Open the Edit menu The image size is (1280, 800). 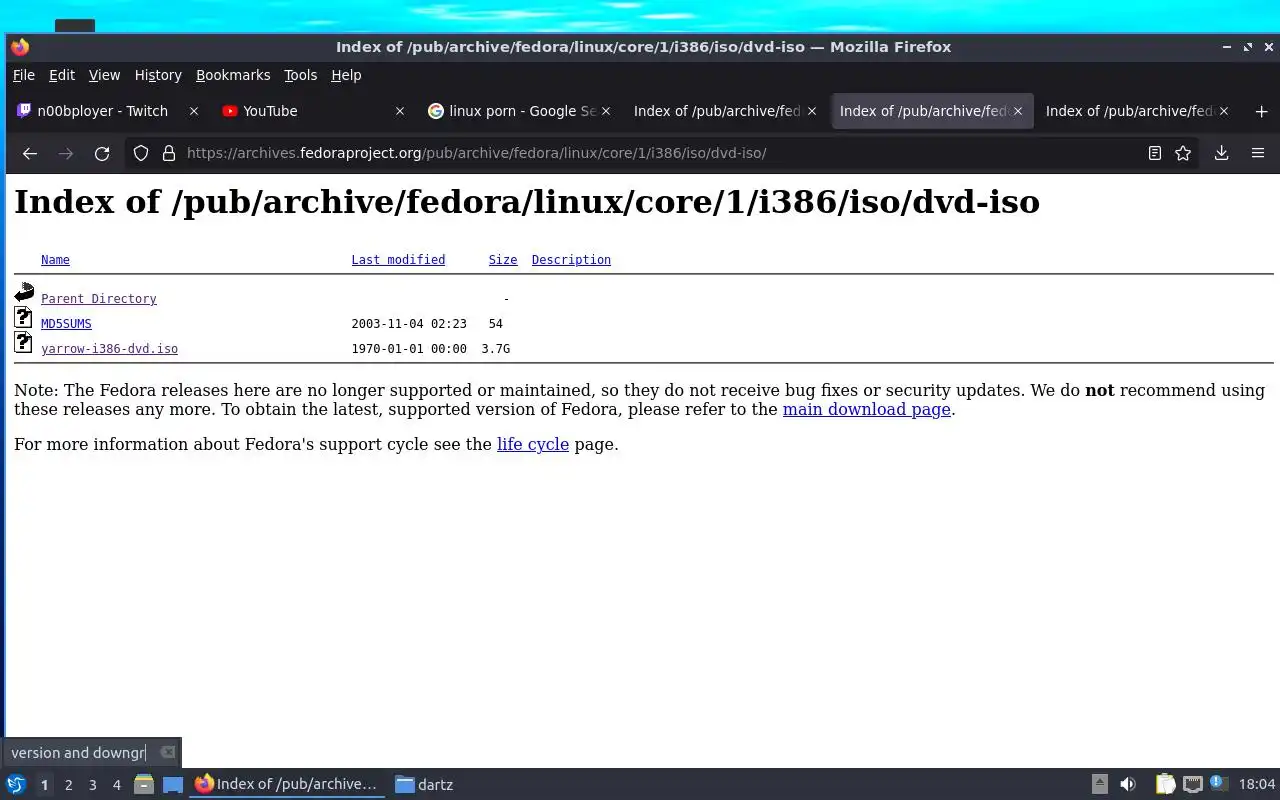62,75
